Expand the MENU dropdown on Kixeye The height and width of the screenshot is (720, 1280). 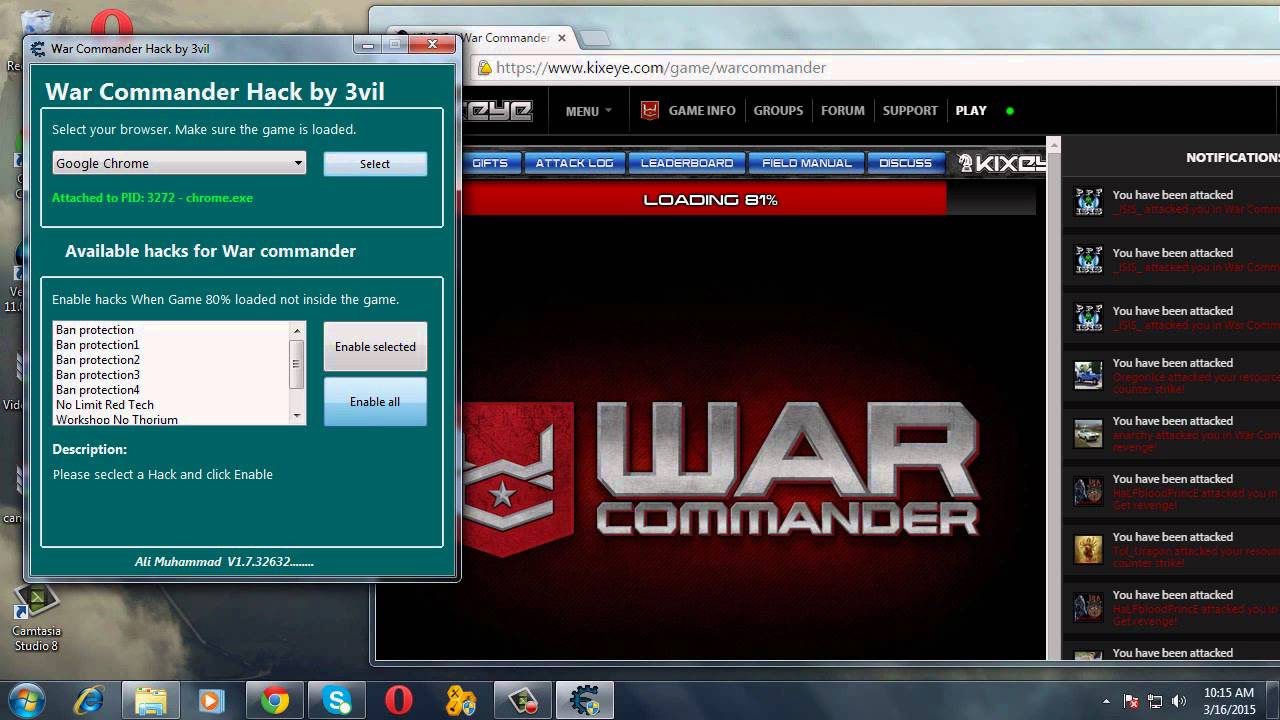pos(588,111)
